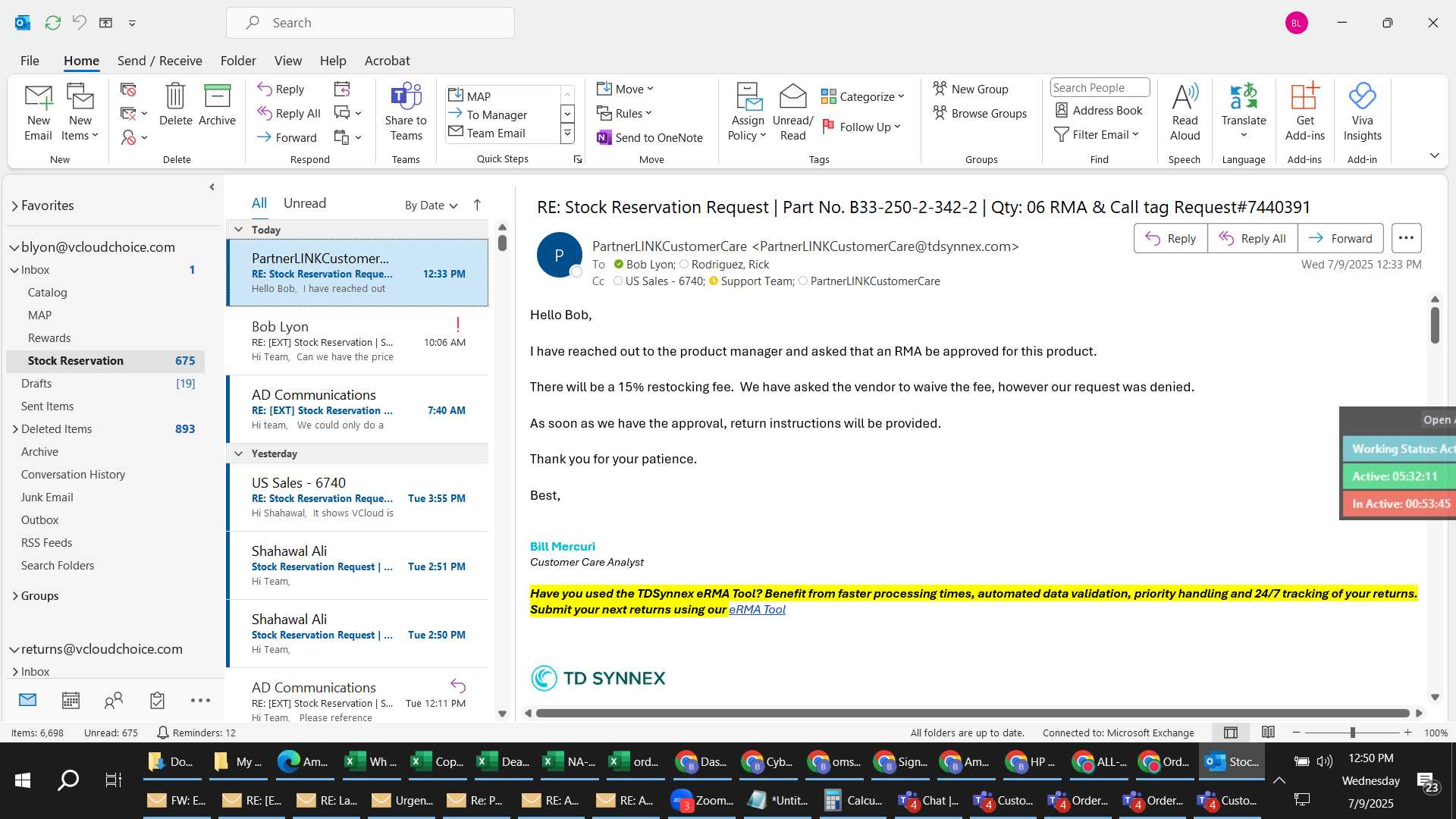Click the Translate icon
The image size is (1456, 819).
[1244, 112]
